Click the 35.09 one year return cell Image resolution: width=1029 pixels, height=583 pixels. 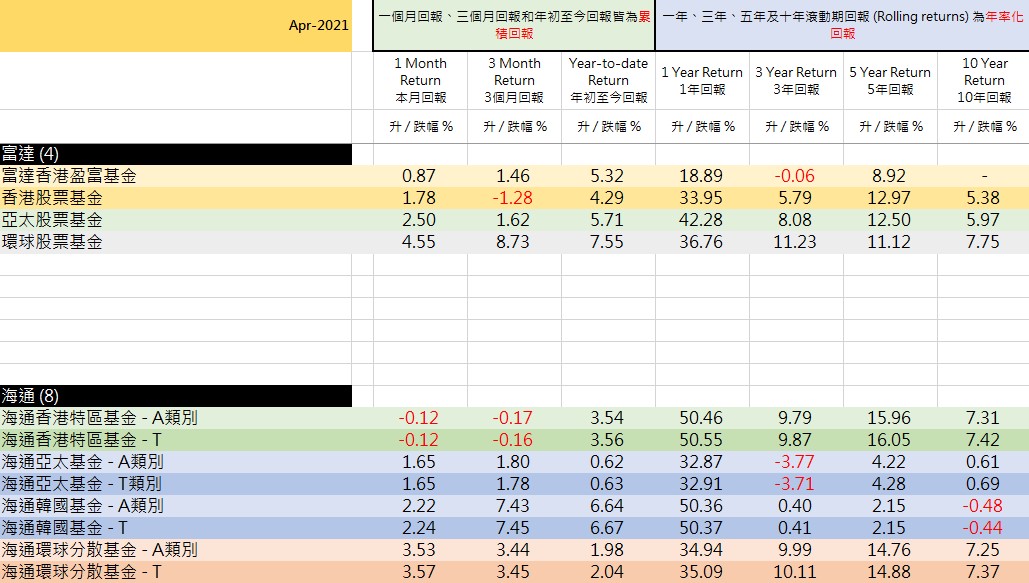[x=701, y=572]
